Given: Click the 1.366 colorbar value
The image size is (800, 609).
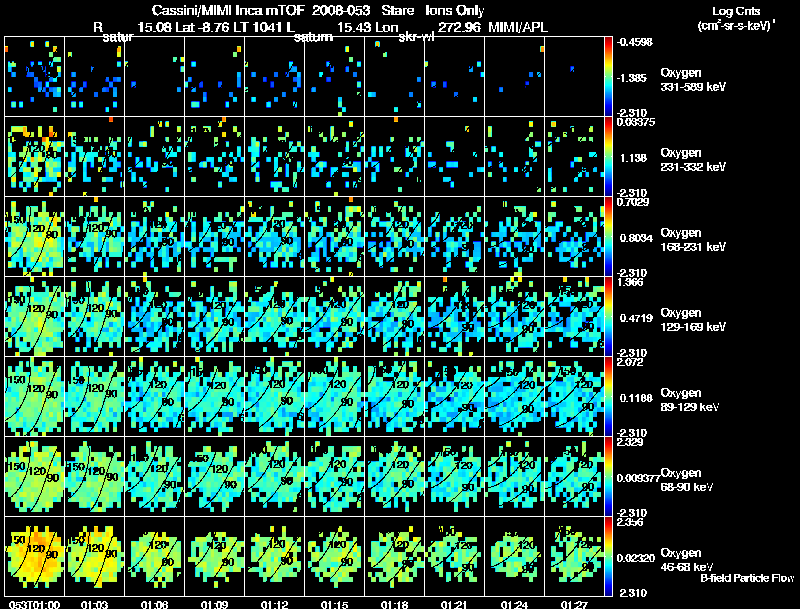Looking at the screenshot, I should [x=630, y=282].
